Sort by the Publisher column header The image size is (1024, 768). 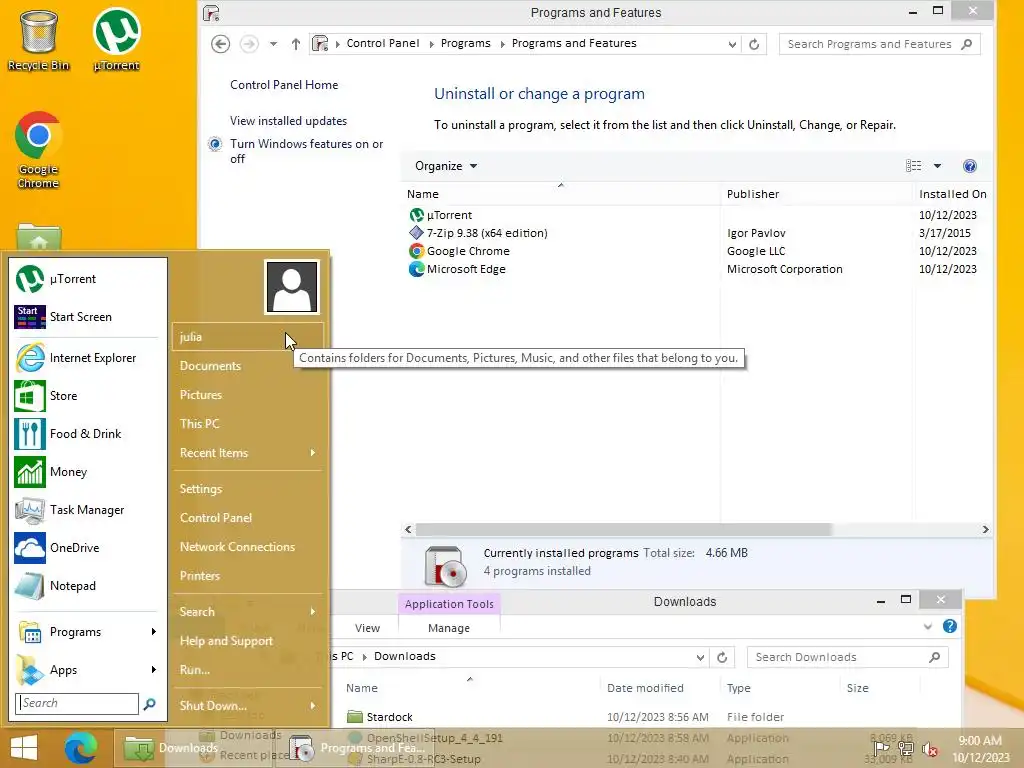tap(816, 194)
